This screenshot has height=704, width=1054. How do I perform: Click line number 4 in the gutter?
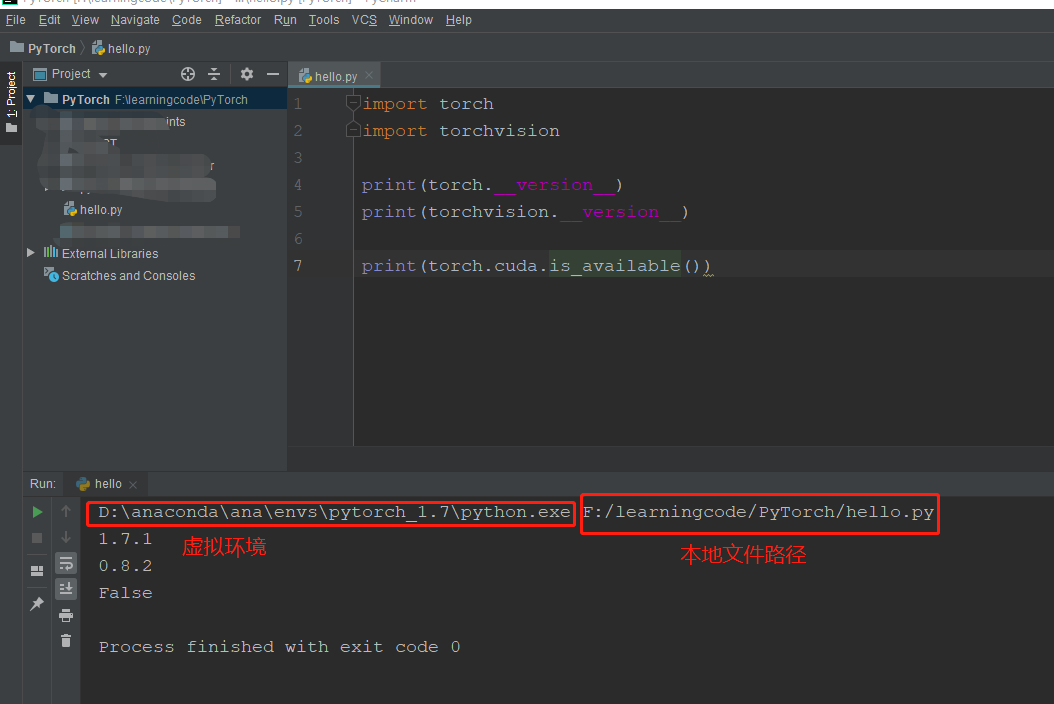[x=297, y=185]
